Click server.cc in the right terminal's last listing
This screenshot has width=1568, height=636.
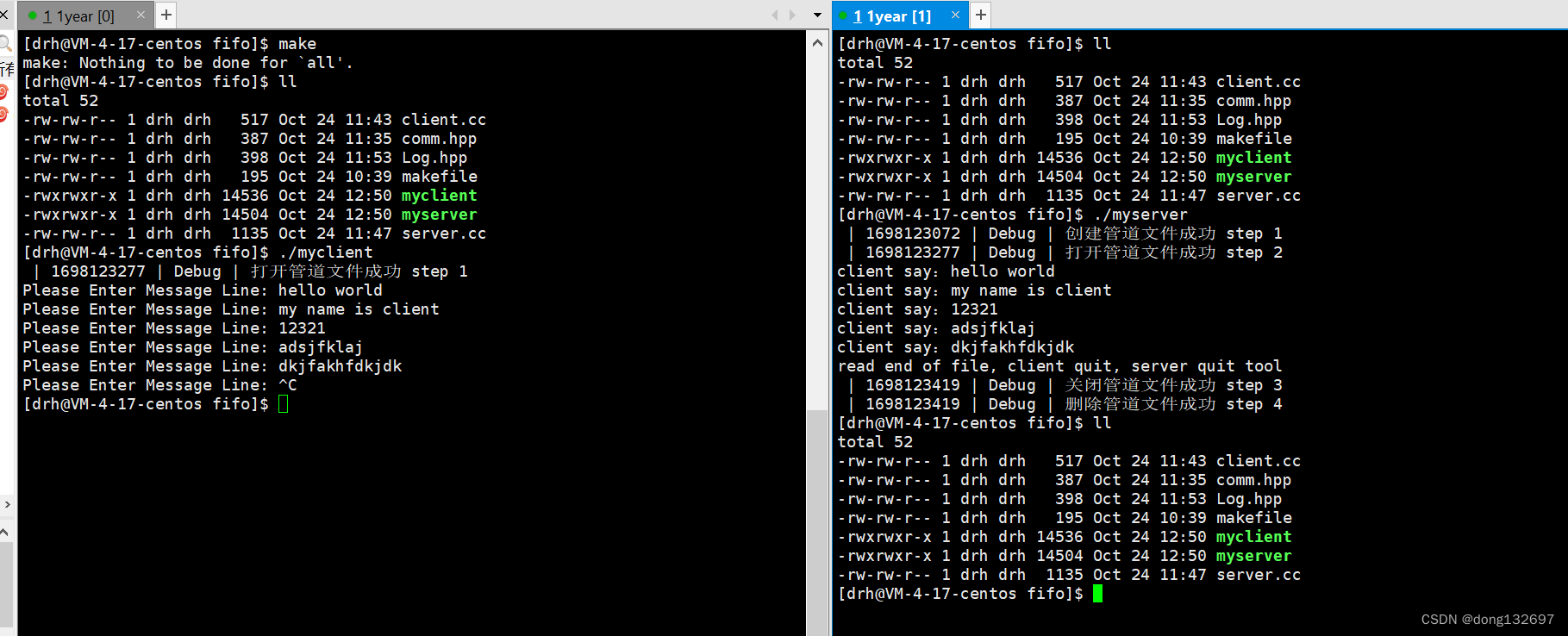tap(1259, 575)
